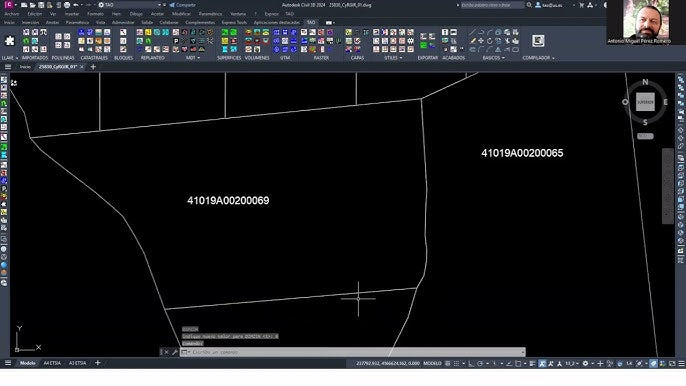Screen dimensions: 686x386
Task: Click the green export icon in EXPORTAR panel
Action: coord(424,45)
